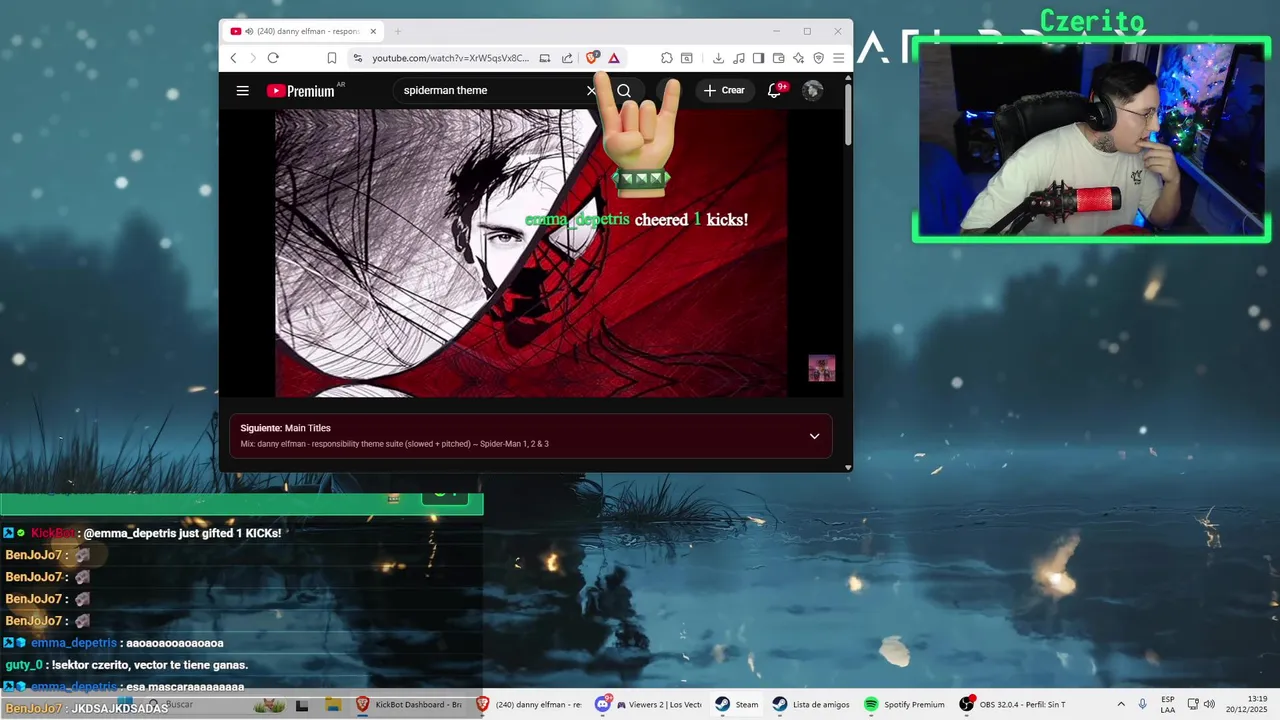Open File Explorer from the taskbar
Screen dimensions: 1280x720
[x=334, y=705]
